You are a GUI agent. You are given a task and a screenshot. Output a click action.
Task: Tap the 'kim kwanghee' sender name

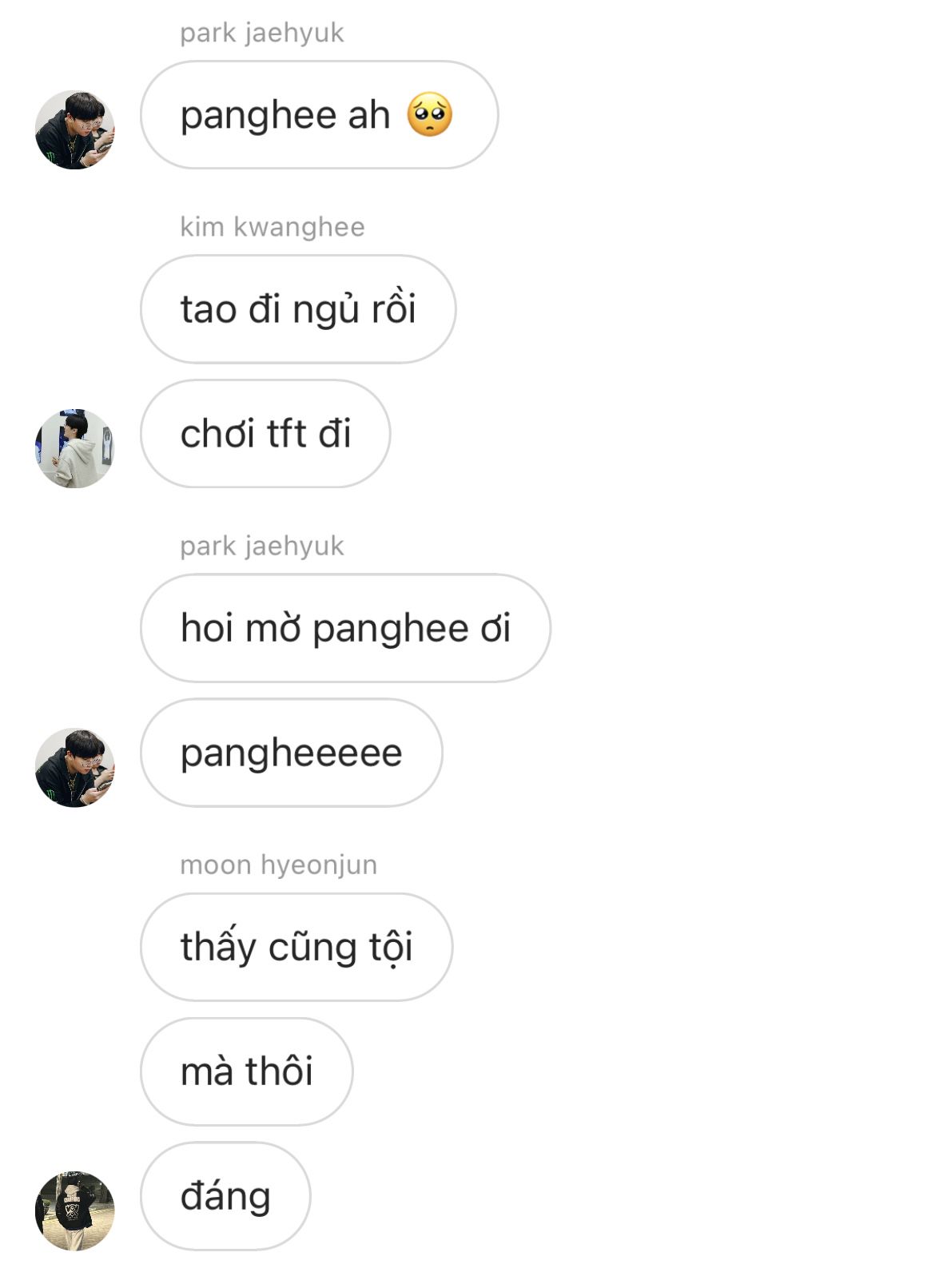(273, 227)
